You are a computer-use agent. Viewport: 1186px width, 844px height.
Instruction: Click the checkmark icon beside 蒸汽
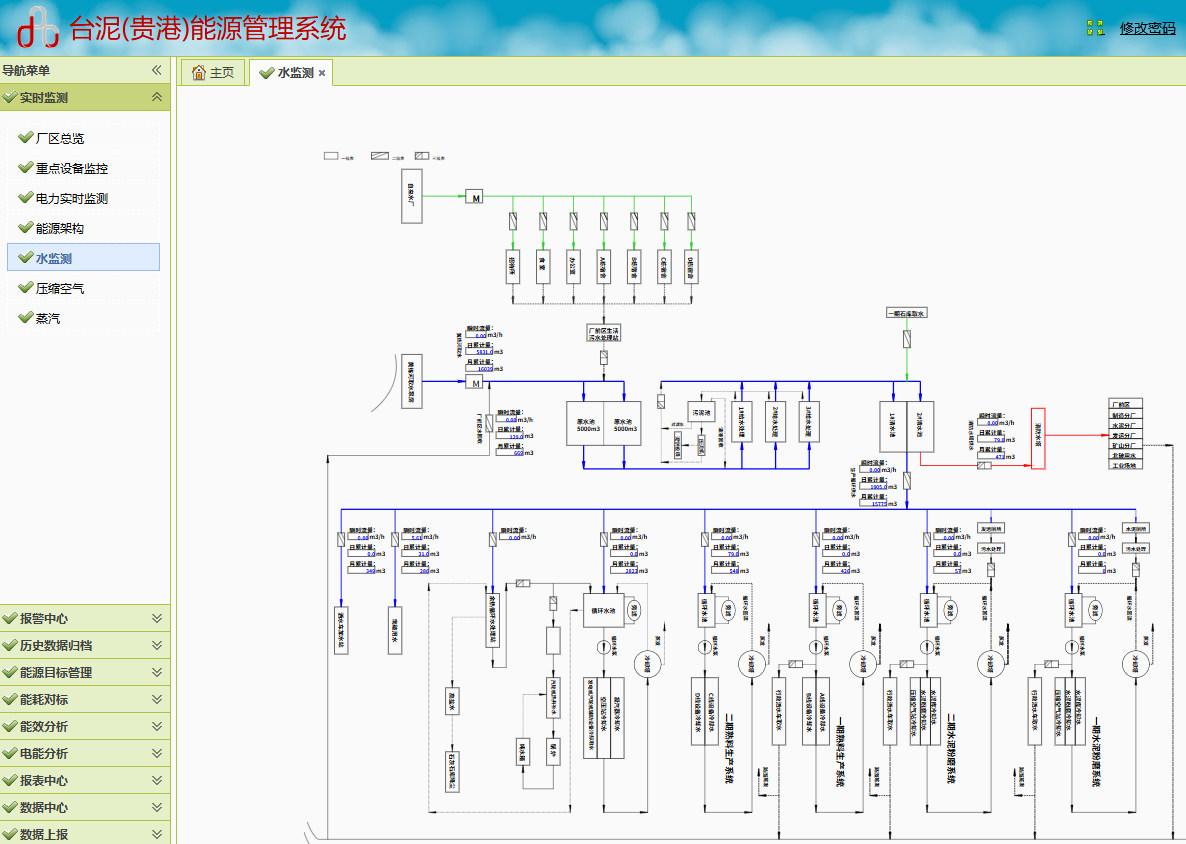coord(25,318)
